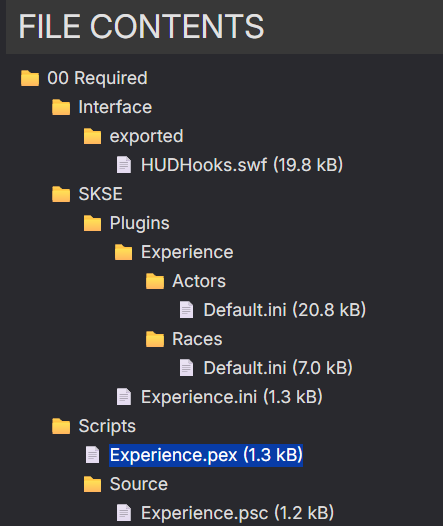Click highlighted Experience.pex file entry
Viewport: 443px width, 526px height.
[x=206, y=455]
